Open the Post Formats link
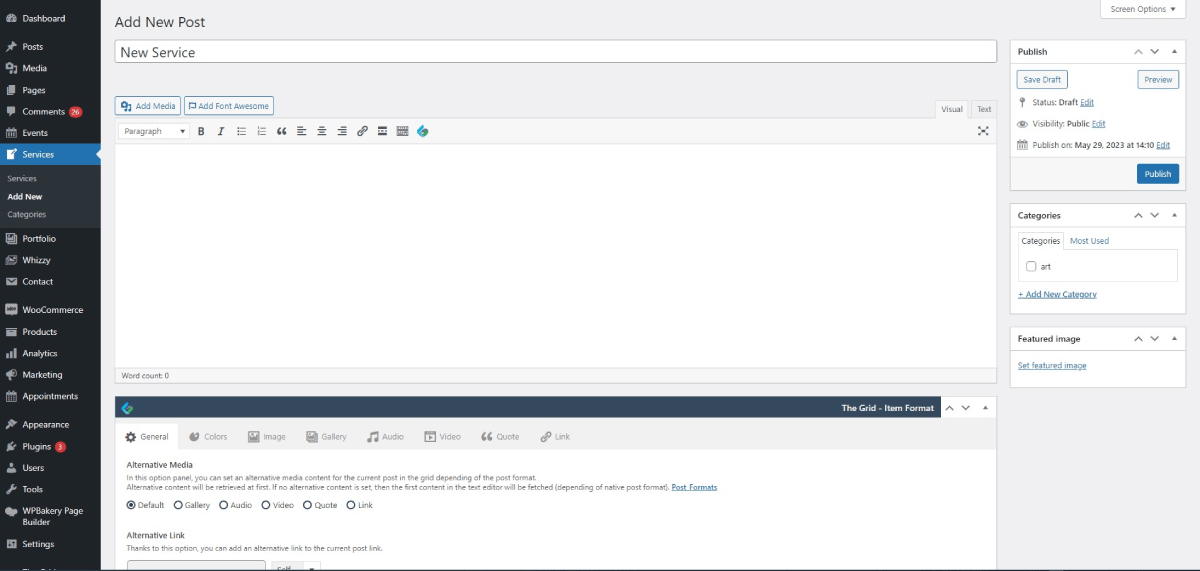The height and width of the screenshot is (571, 1200). coord(694,487)
